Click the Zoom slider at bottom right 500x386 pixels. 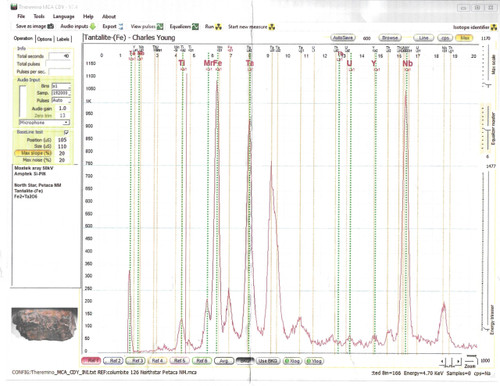(x=471, y=359)
